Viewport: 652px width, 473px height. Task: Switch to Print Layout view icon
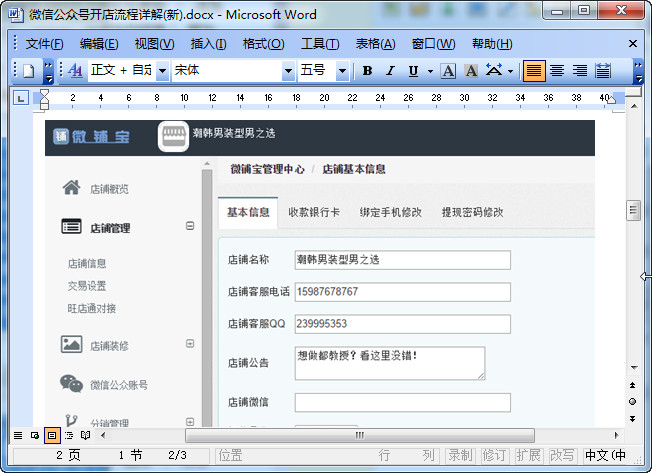pyautogui.click(x=52, y=436)
